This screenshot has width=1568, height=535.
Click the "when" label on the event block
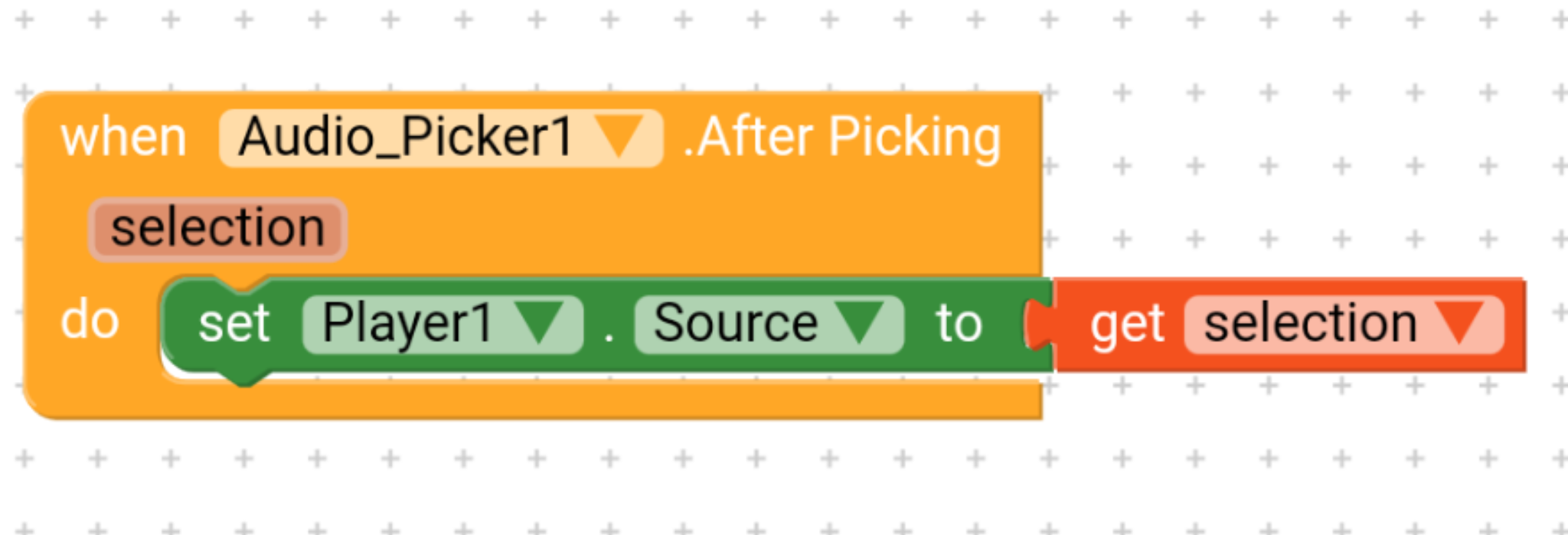[x=124, y=139]
